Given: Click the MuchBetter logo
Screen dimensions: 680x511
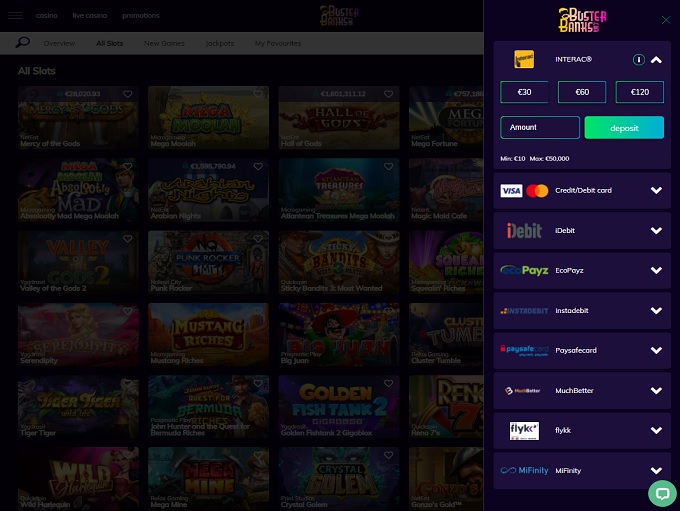Looking at the screenshot, I should pyautogui.click(x=523, y=390).
